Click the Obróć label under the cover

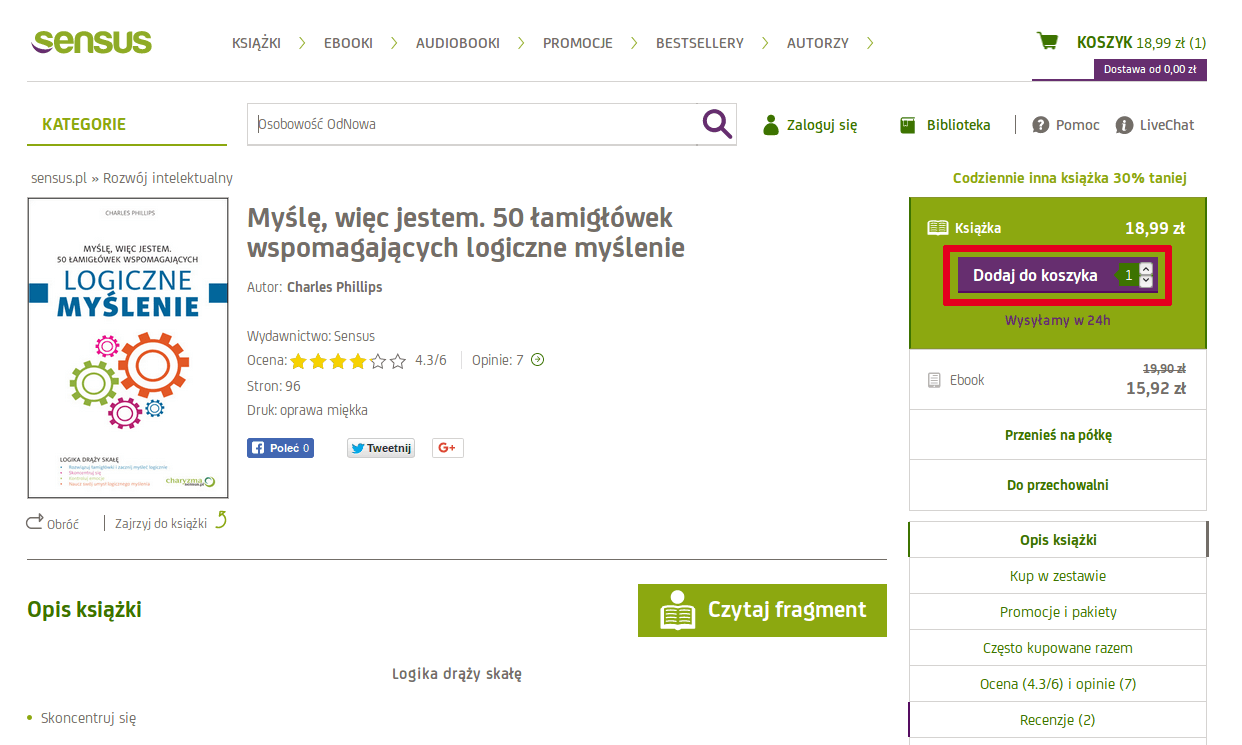(63, 523)
